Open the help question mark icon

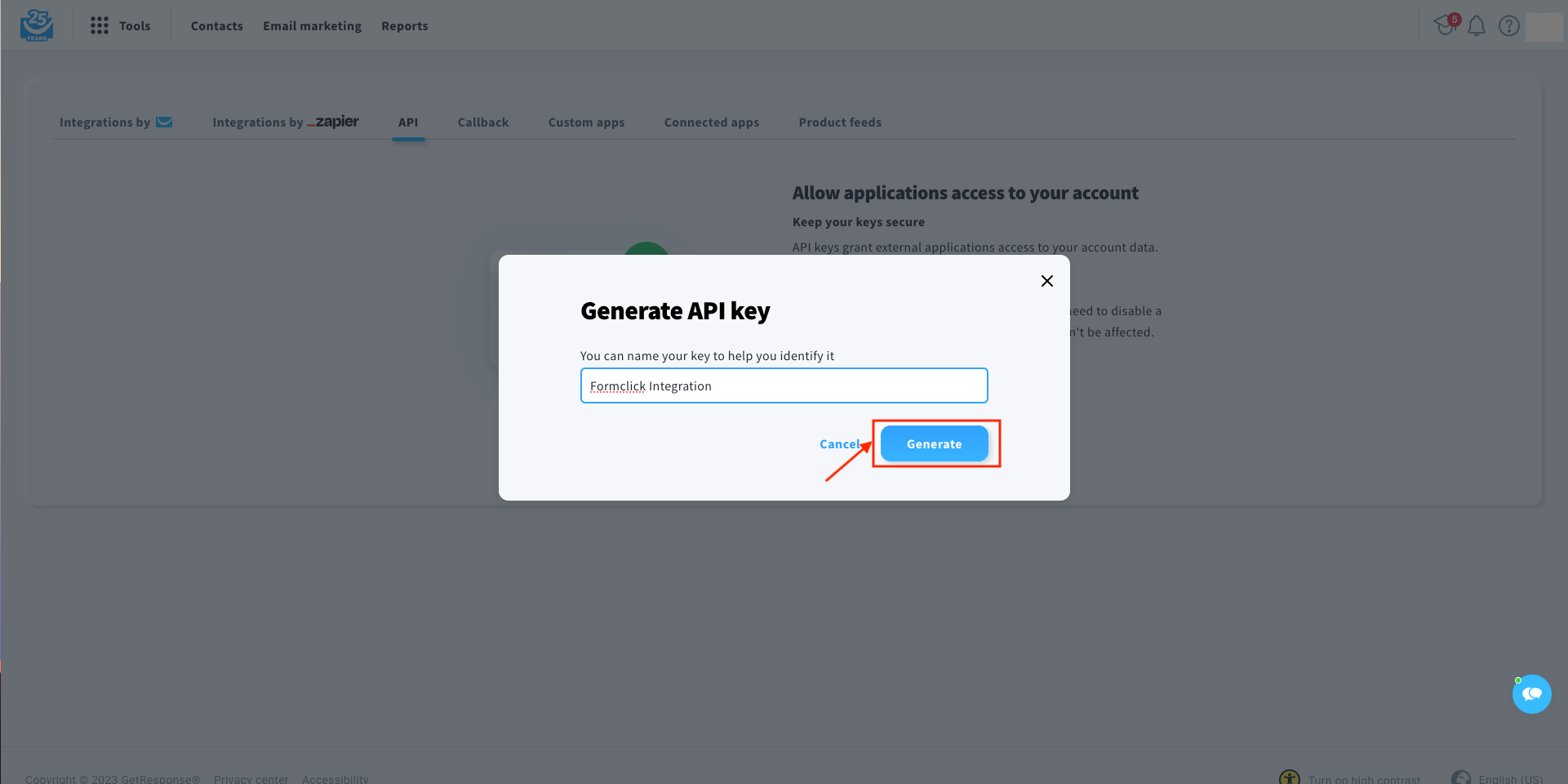(x=1509, y=26)
